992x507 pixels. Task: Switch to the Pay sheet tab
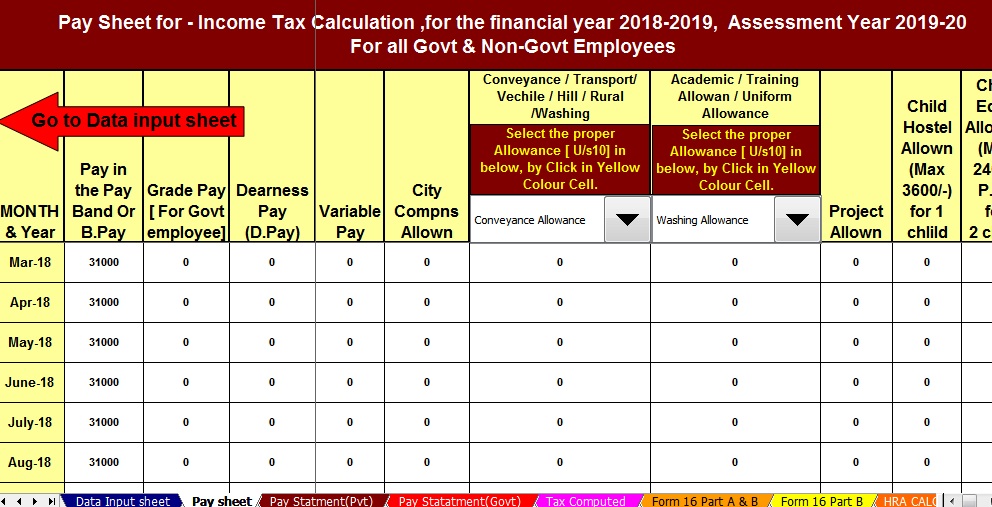coord(221,501)
